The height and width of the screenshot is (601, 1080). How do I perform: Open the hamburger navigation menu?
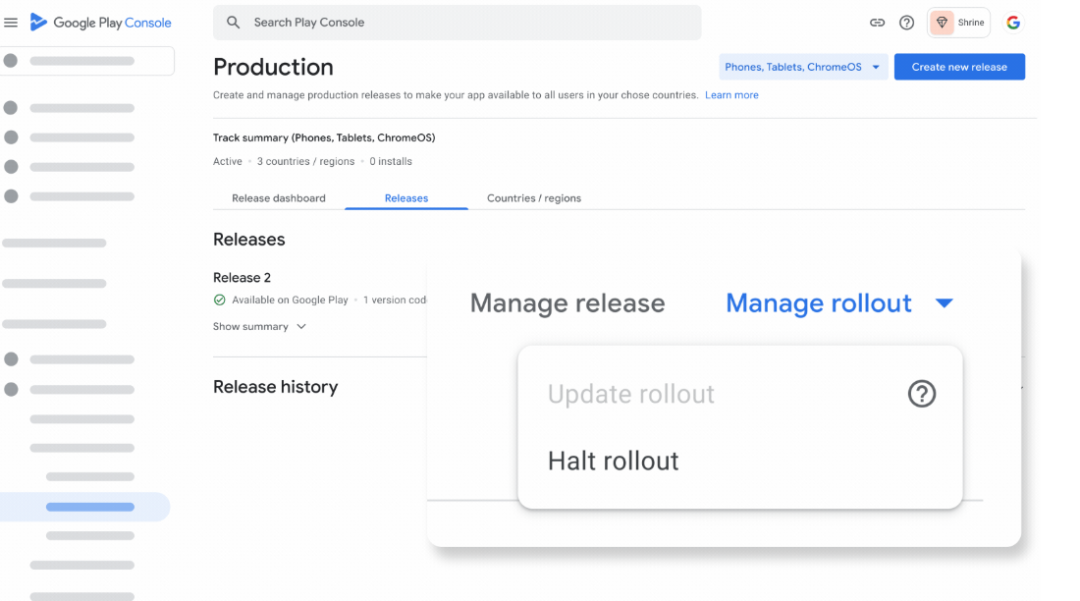tap(11, 23)
